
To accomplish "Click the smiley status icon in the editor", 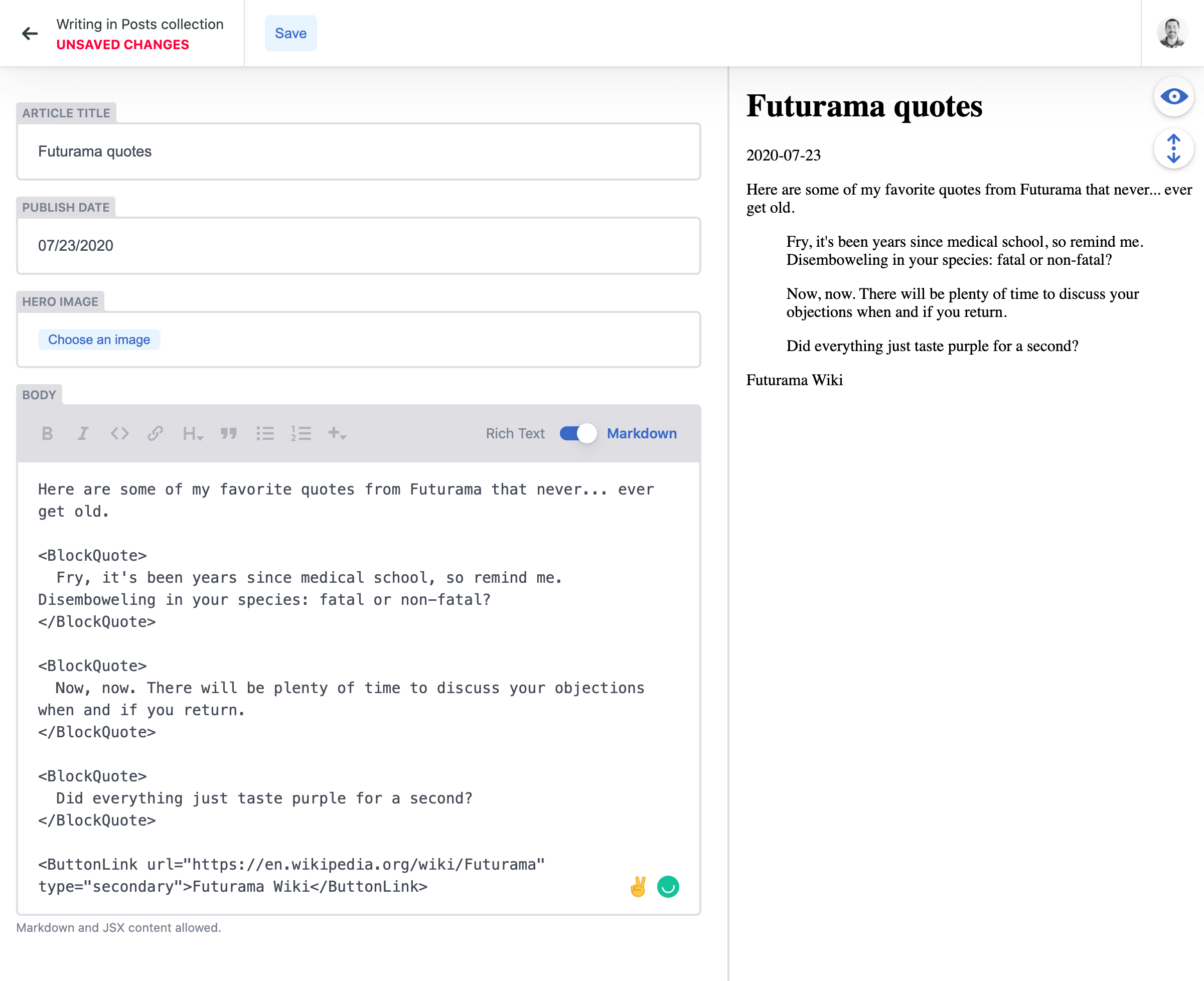I will click(668, 886).
